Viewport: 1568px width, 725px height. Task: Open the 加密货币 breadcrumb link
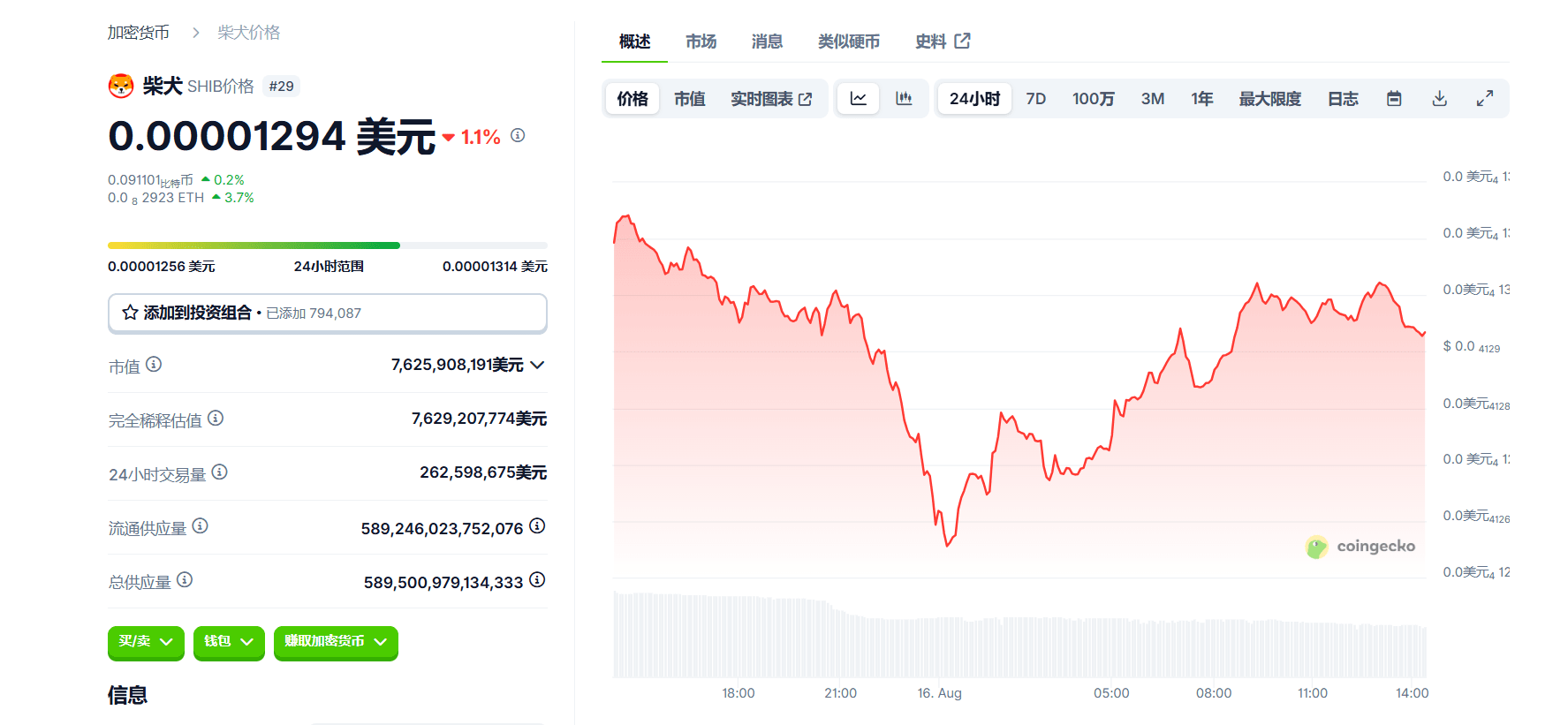click(139, 33)
